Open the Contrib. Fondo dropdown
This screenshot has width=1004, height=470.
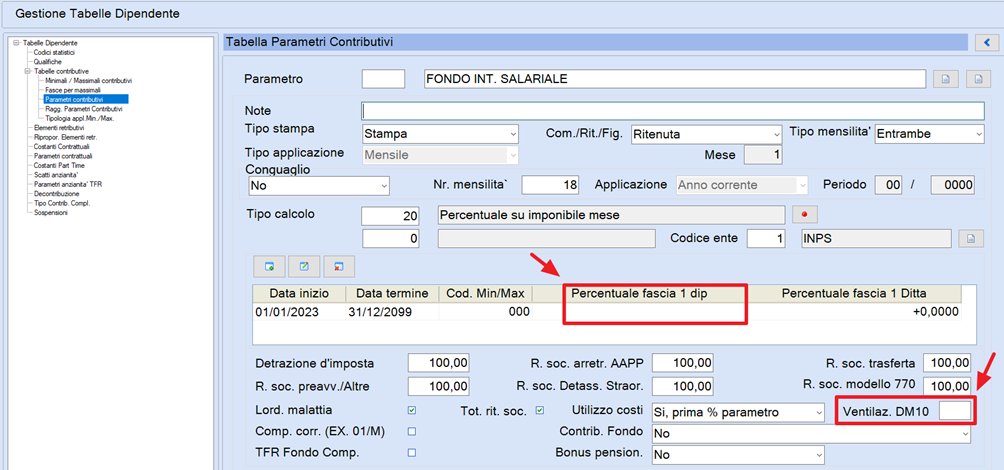click(811, 434)
